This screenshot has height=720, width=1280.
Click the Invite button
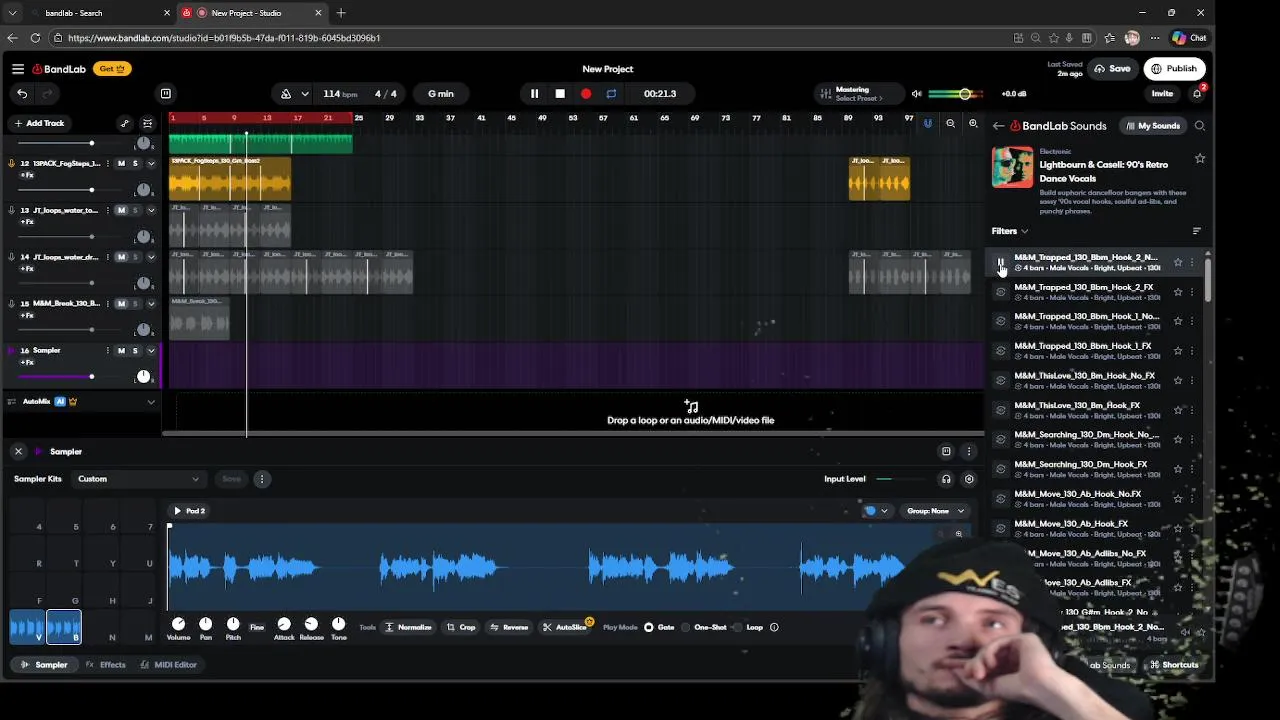click(1162, 94)
